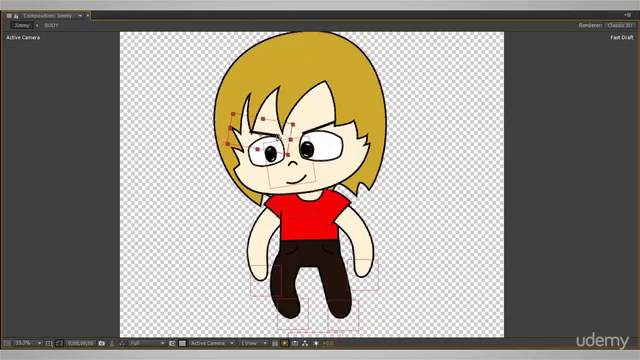640x360 pixels.
Task: Open the Composition: Jimmy dropdown
Action: (x=80, y=16)
